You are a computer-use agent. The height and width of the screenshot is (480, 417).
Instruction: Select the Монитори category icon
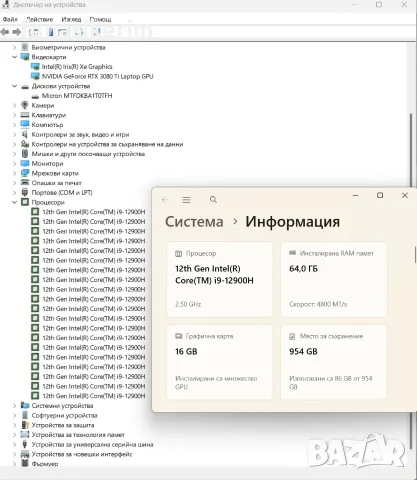coord(25,163)
